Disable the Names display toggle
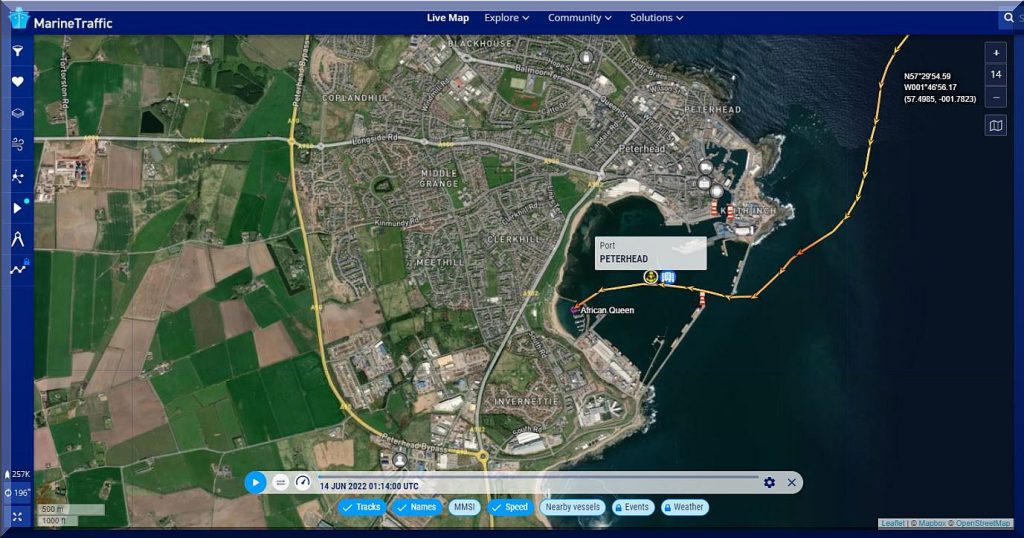The image size is (1024, 538). [x=416, y=507]
